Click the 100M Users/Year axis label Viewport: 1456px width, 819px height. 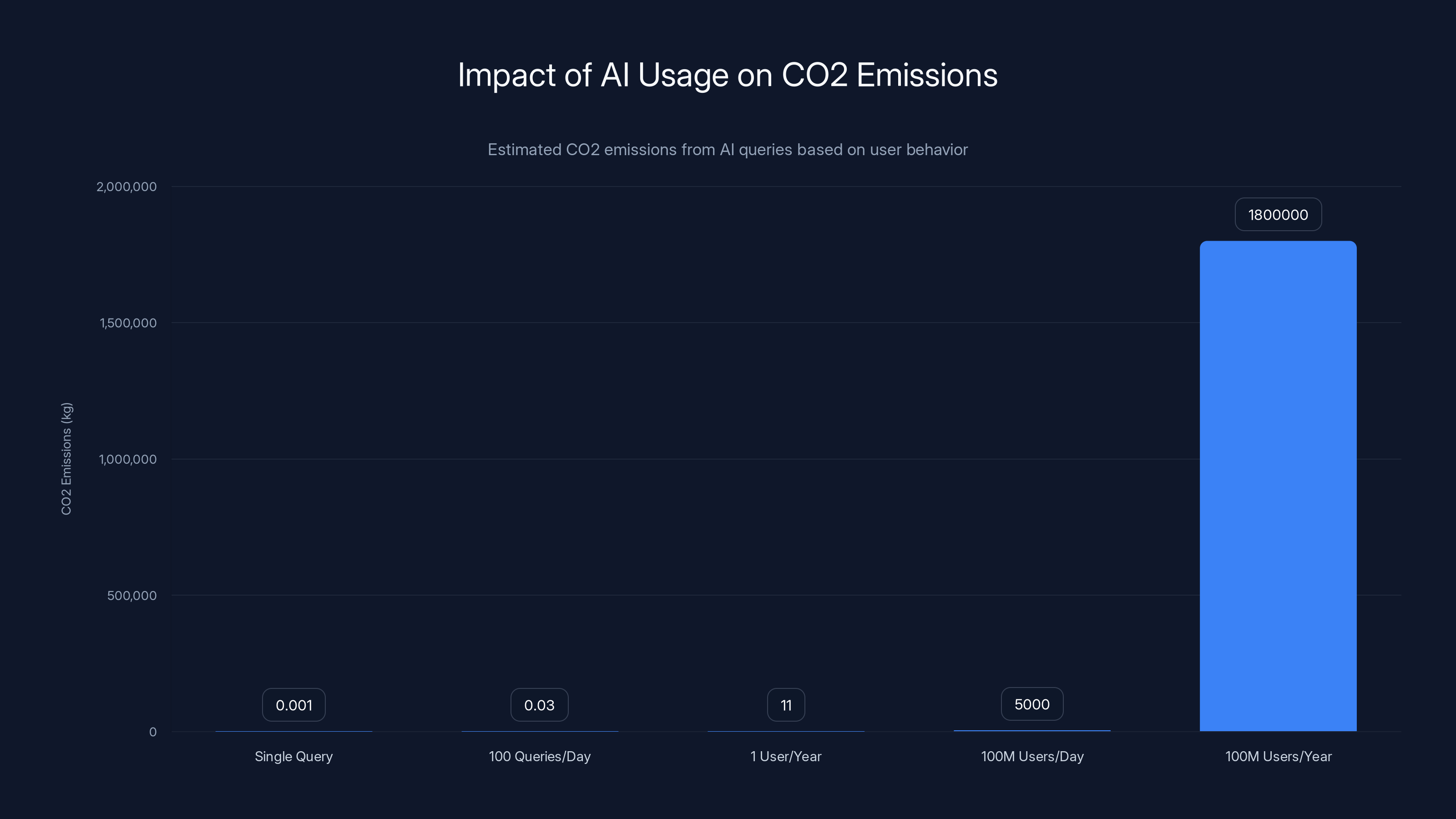1278,756
